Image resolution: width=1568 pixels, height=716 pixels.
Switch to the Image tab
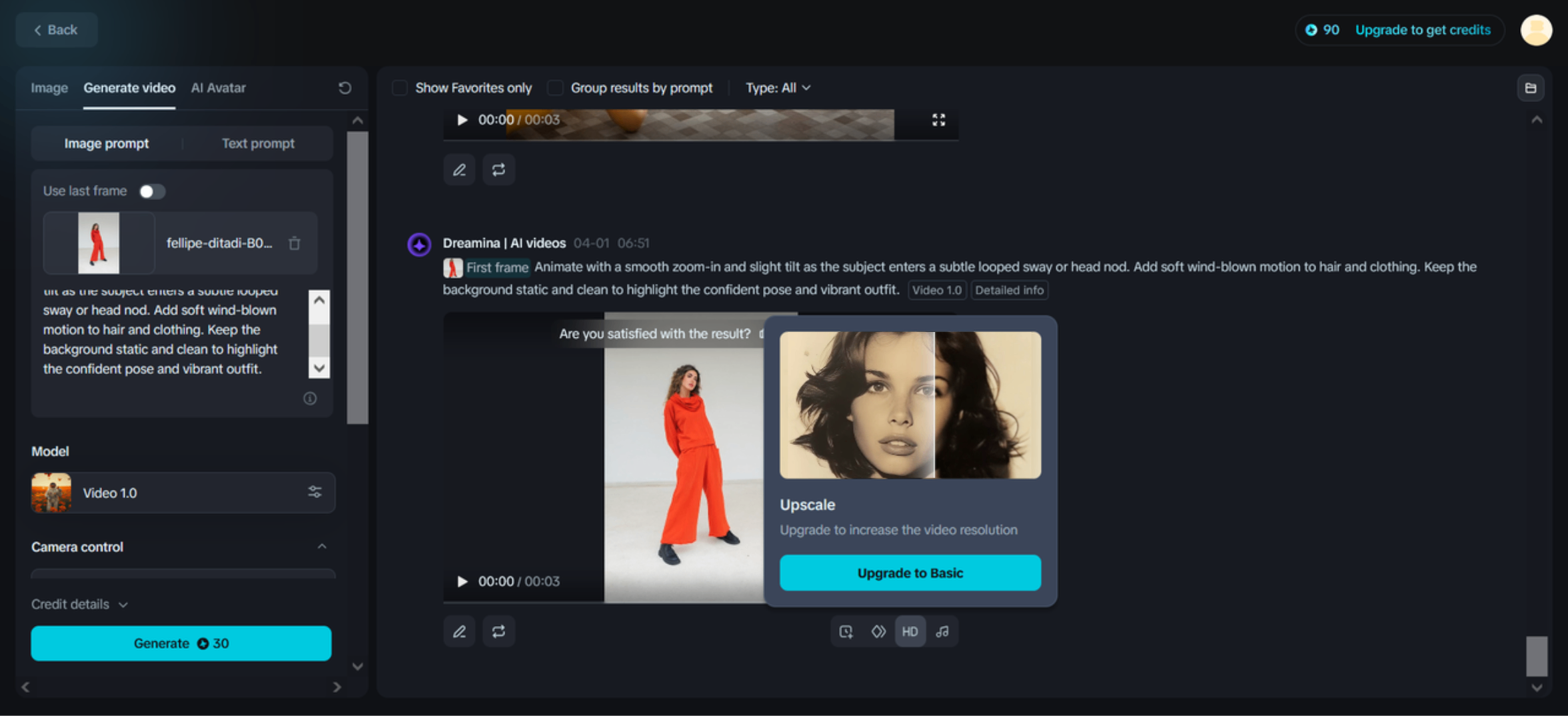tap(49, 88)
